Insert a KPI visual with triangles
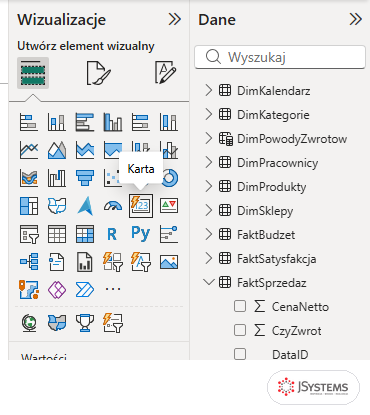 [169, 206]
